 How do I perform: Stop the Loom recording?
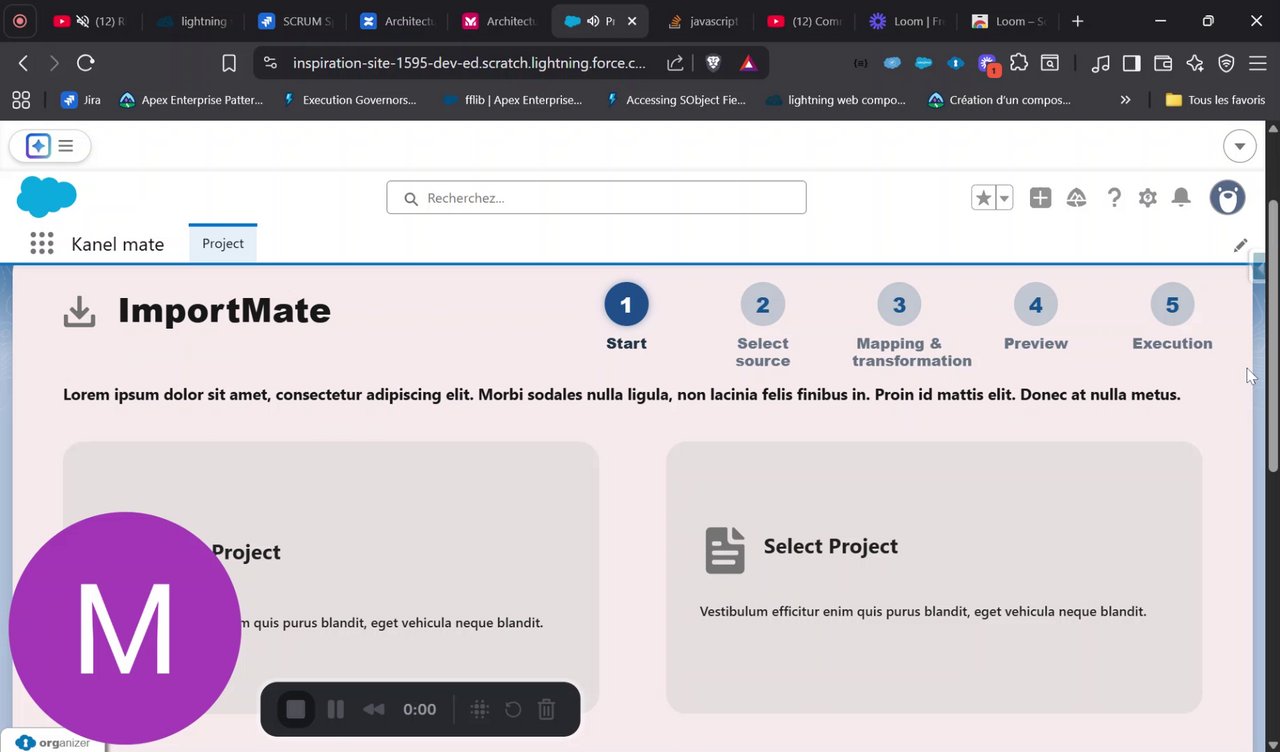[296, 709]
